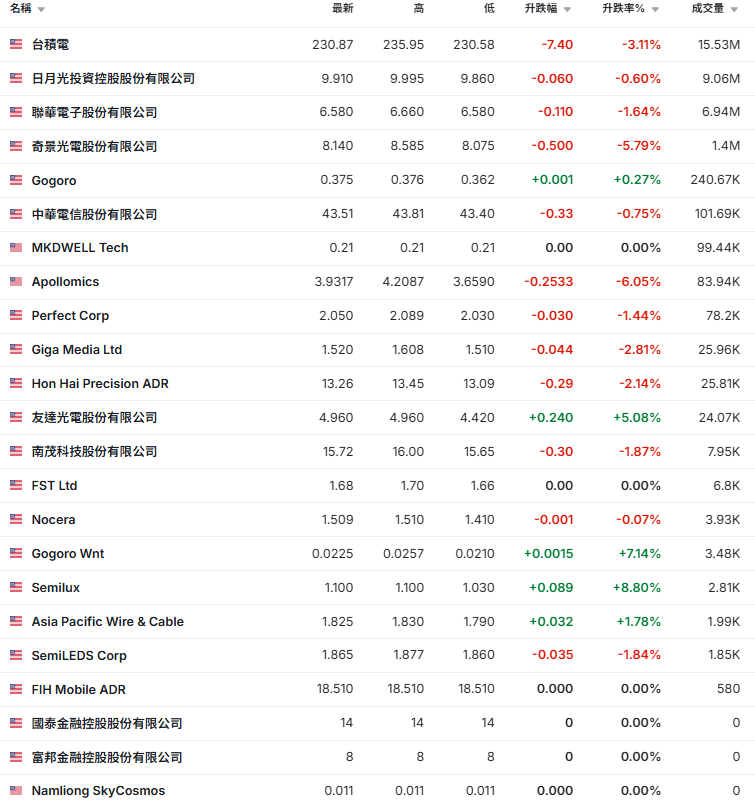Sort by the 成交量 column arrow
This screenshot has width=755, height=808.
click(x=734, y=9)
